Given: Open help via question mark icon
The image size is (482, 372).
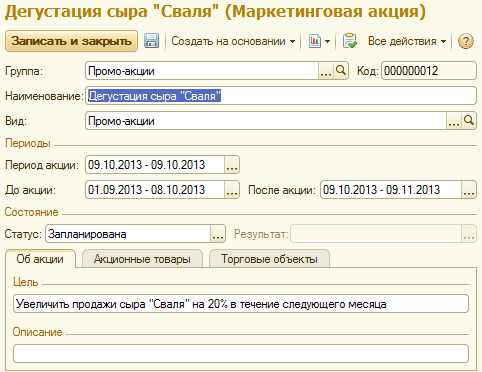Looking at the screenshot, I should tap(466, 41).
